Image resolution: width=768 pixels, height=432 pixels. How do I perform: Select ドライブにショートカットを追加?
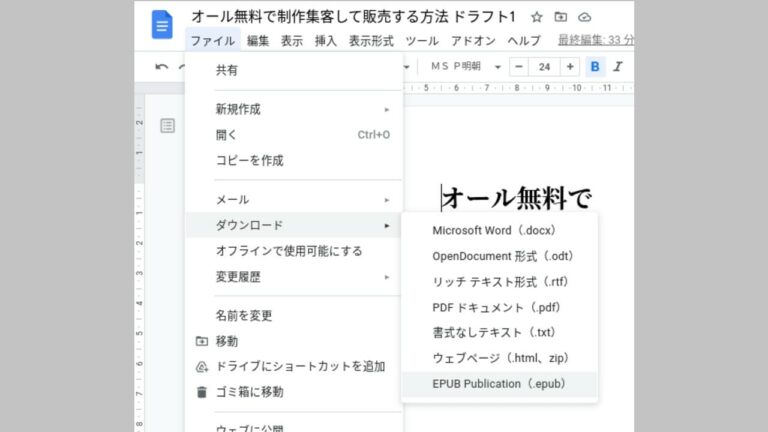point(294,366)
